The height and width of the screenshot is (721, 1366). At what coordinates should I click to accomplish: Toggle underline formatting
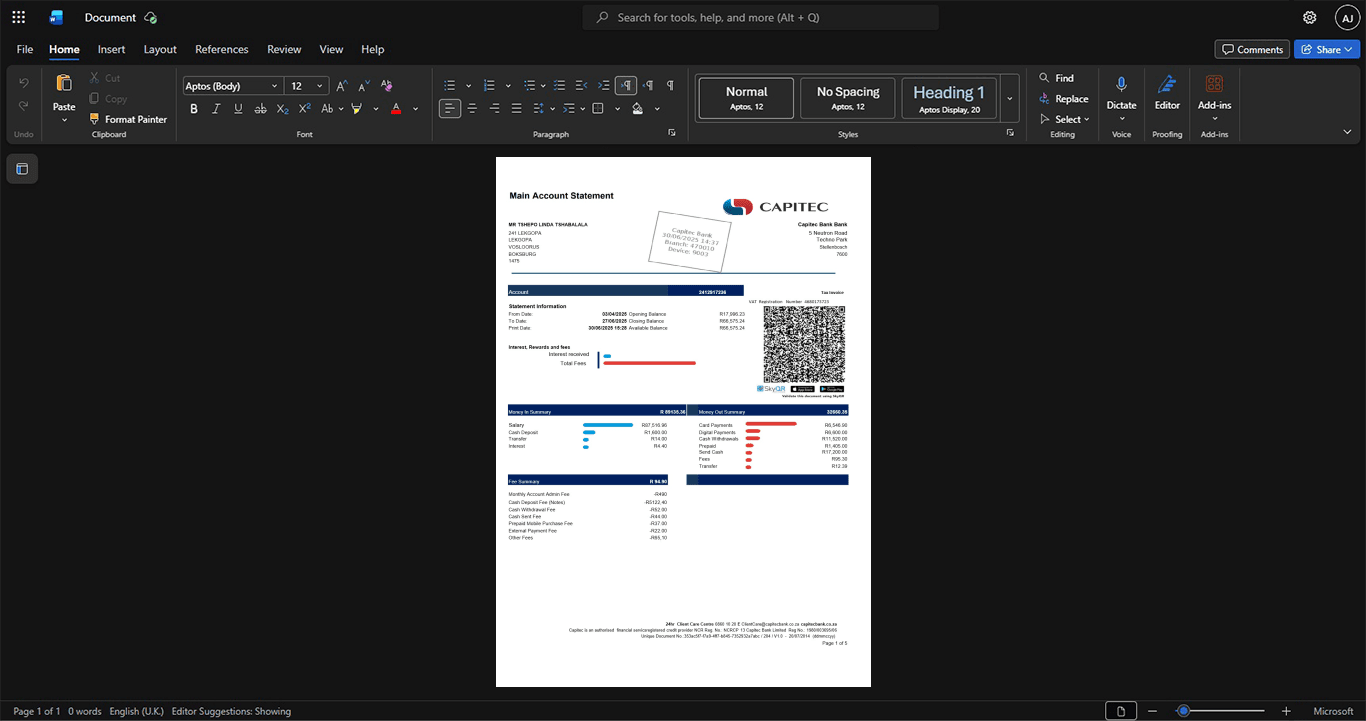point(238,108)
